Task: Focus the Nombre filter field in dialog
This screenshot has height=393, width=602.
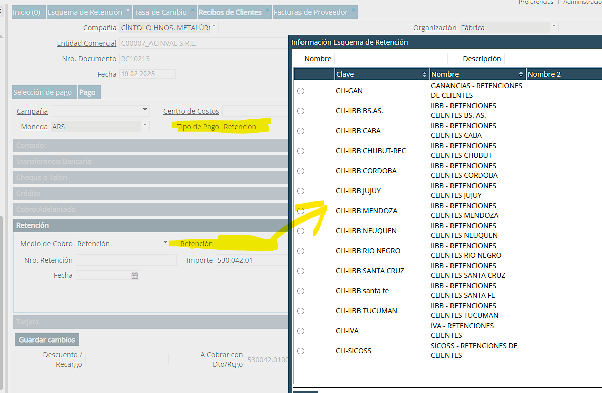Action: point(391,58)
